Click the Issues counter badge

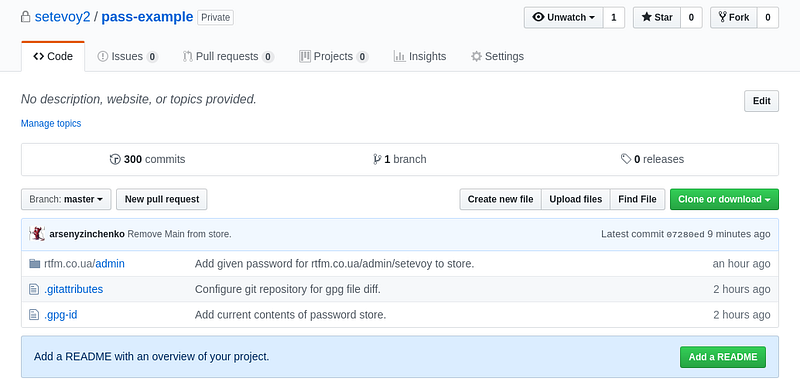(152, 57)
